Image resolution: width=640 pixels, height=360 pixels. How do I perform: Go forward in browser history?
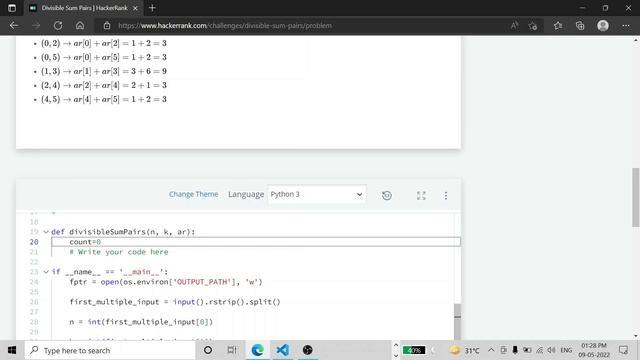(36, 25)
